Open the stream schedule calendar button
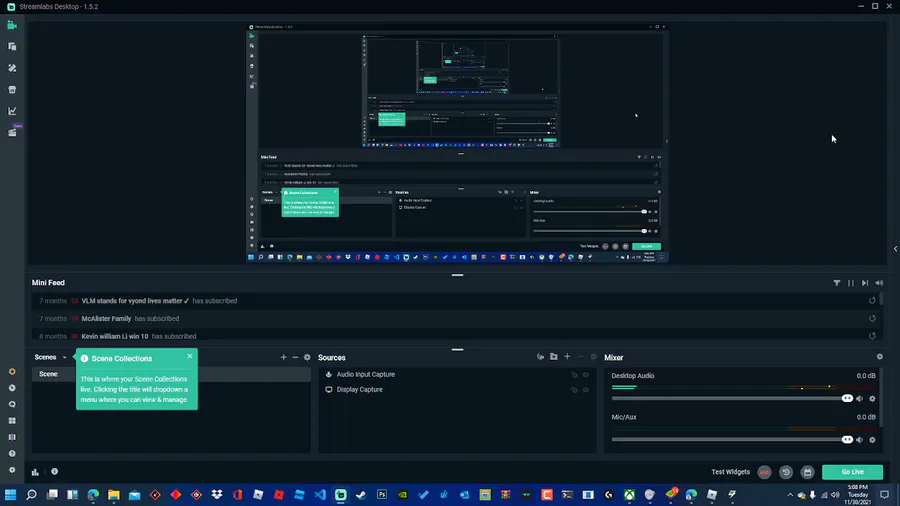This screenshot has height=506, width=900. [x=807, y=472]
